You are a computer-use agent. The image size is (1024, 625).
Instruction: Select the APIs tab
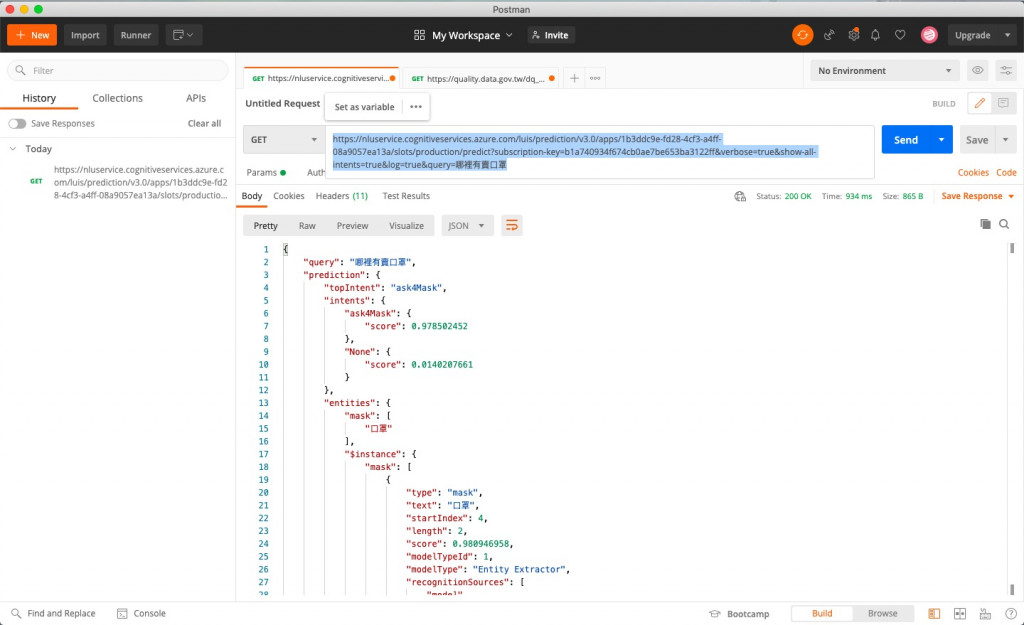point(196,98)
